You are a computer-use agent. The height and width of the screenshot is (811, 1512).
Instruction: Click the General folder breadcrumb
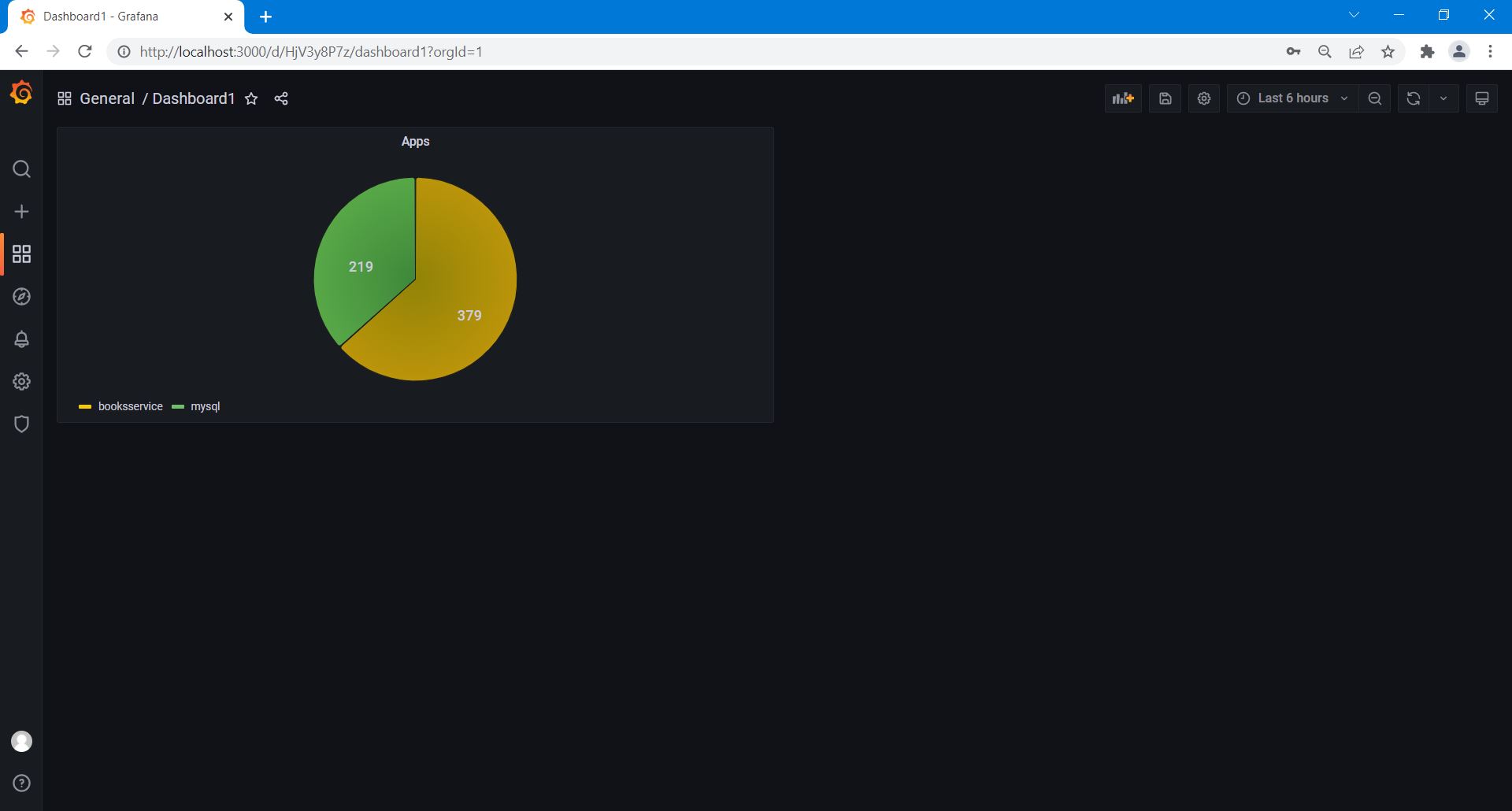click(107, 98)
